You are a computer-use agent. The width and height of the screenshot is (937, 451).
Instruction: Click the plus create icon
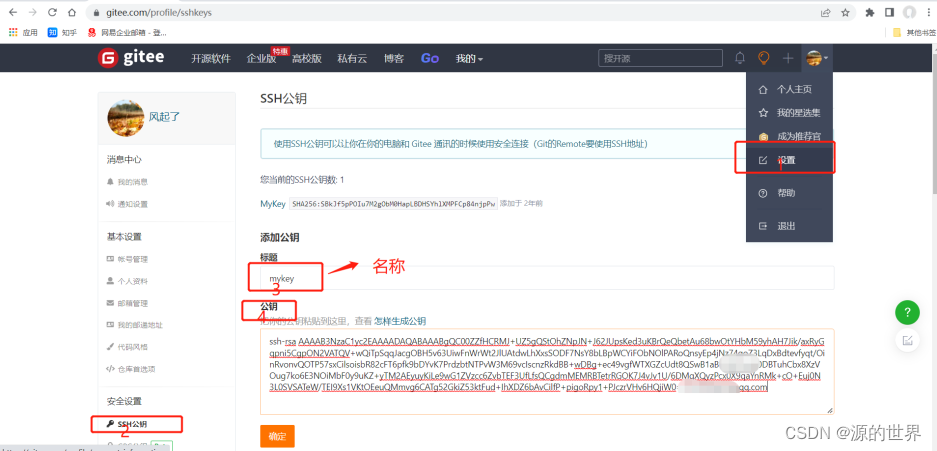pos(788,58)
